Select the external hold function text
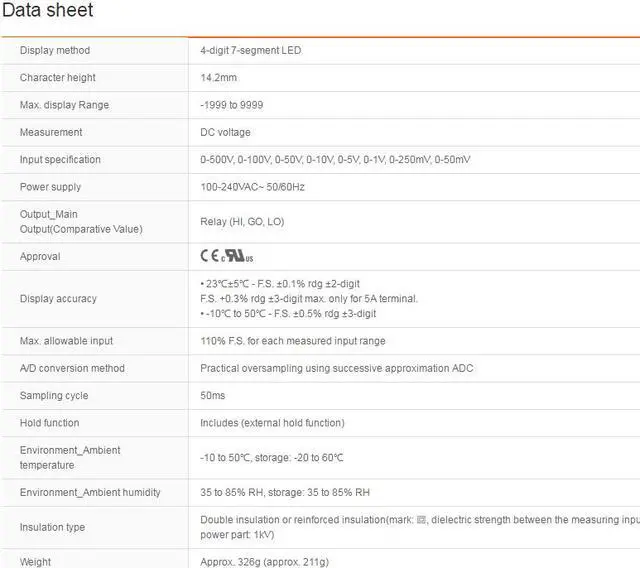The image size is (640, 568). pos(272,423)
